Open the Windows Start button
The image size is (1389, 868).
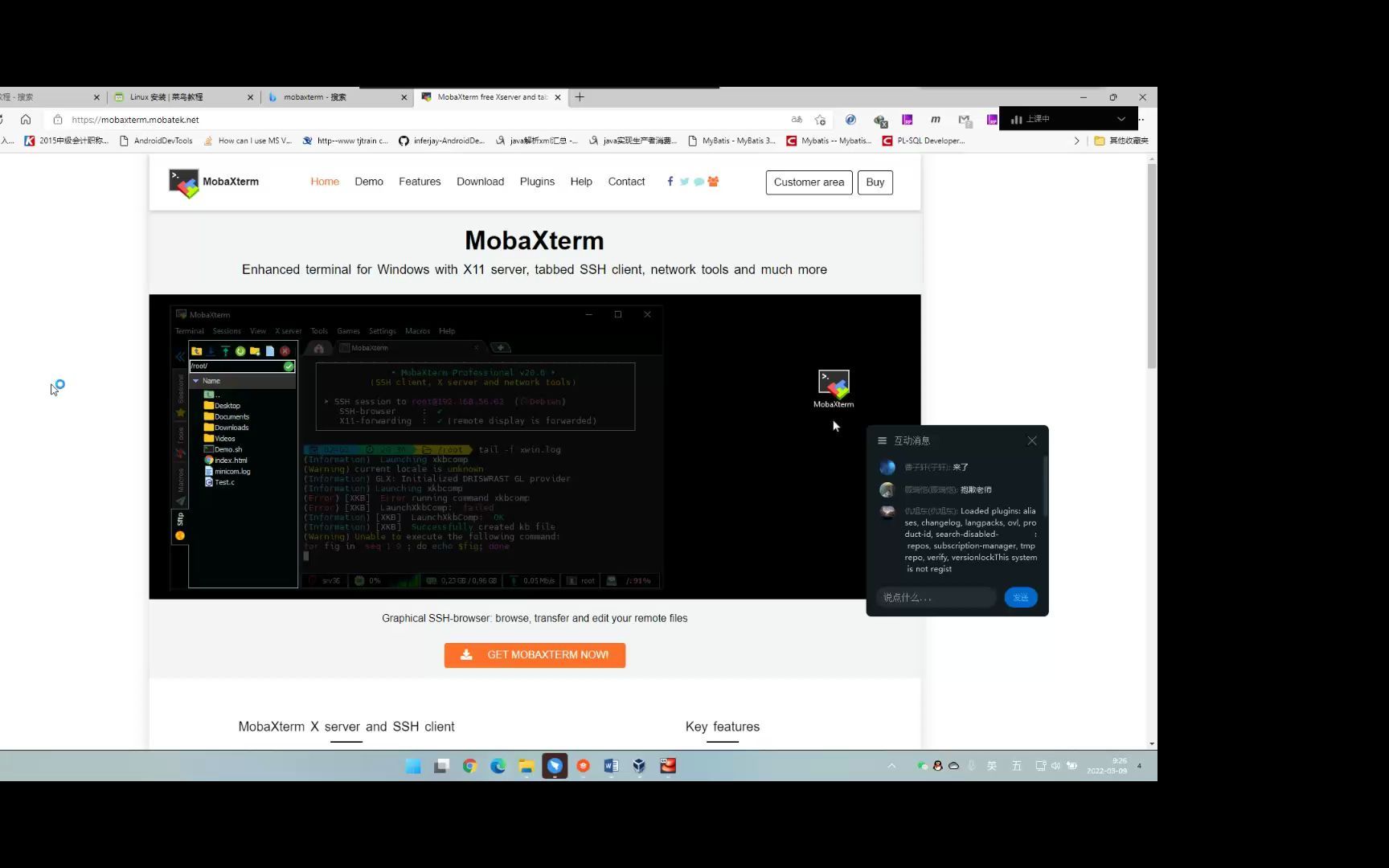point(413,766)
